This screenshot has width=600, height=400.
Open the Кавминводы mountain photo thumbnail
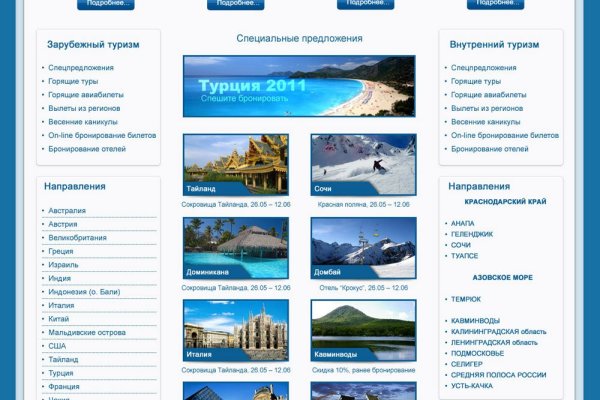[x=363, y=330]
